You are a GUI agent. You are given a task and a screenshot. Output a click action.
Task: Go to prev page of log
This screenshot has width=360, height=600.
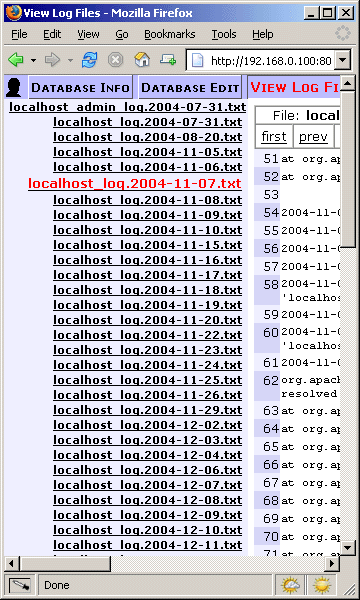[x=313, y=137]
